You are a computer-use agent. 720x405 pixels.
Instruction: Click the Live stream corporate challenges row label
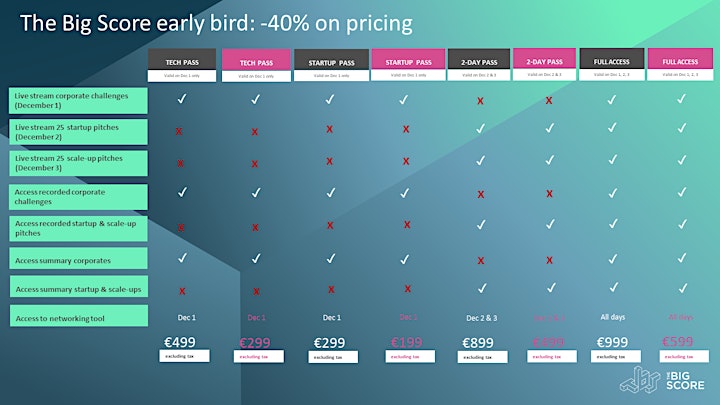79,101
